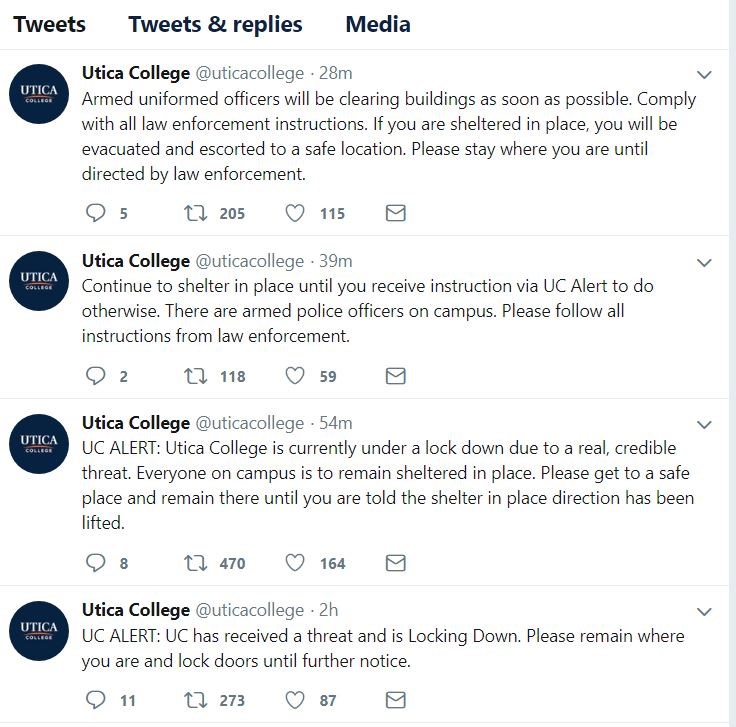Expand the options arrow on the 2h tweet
This screenshot has height=727, width=736.
pos(704,612)
